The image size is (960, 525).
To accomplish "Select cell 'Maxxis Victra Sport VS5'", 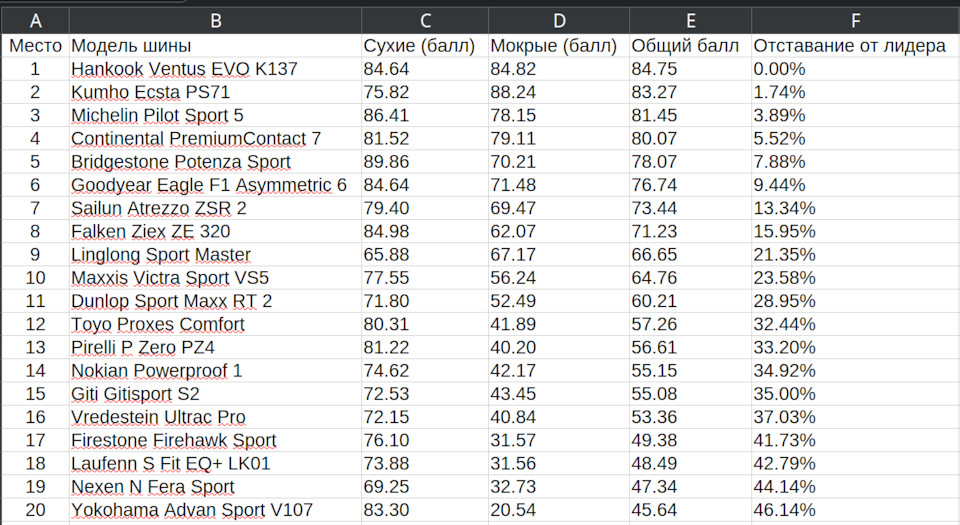I will pyautogui.click(x=216, y=278).
